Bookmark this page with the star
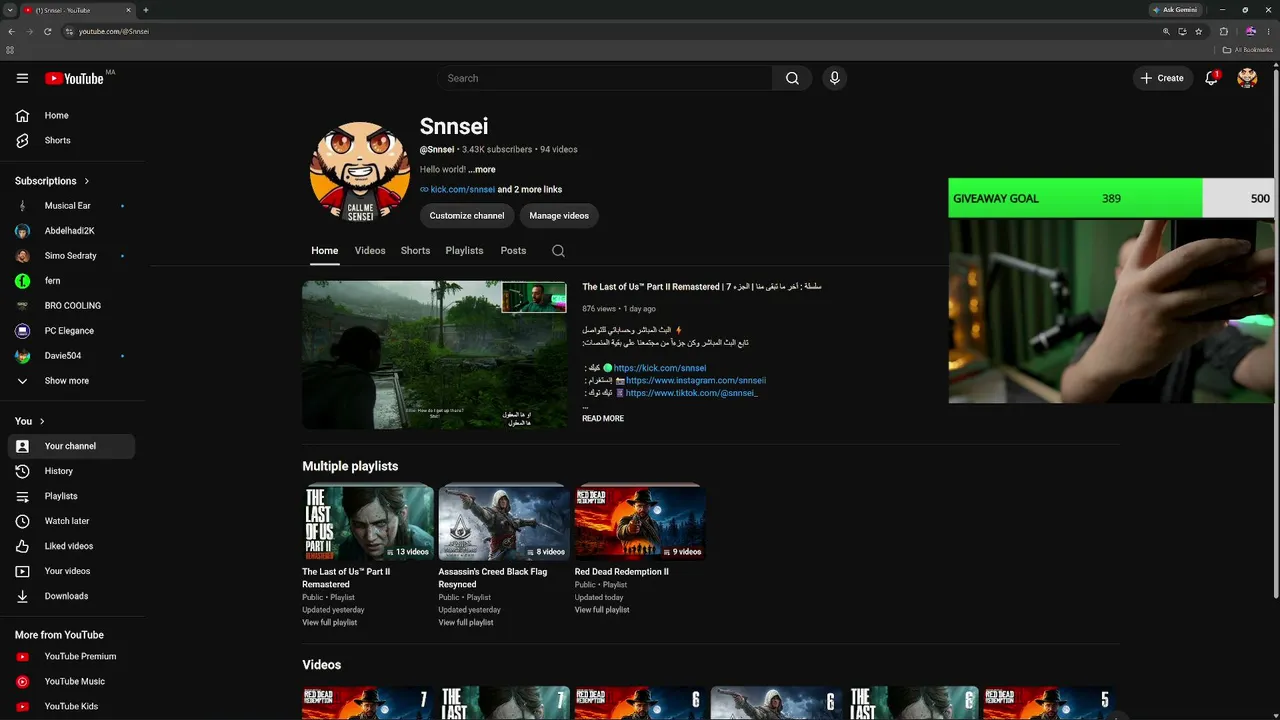 [1199, 31]
